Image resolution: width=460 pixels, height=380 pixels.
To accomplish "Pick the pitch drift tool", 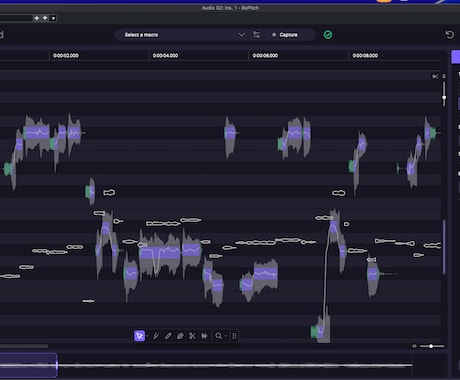I will tap(156, 336).
